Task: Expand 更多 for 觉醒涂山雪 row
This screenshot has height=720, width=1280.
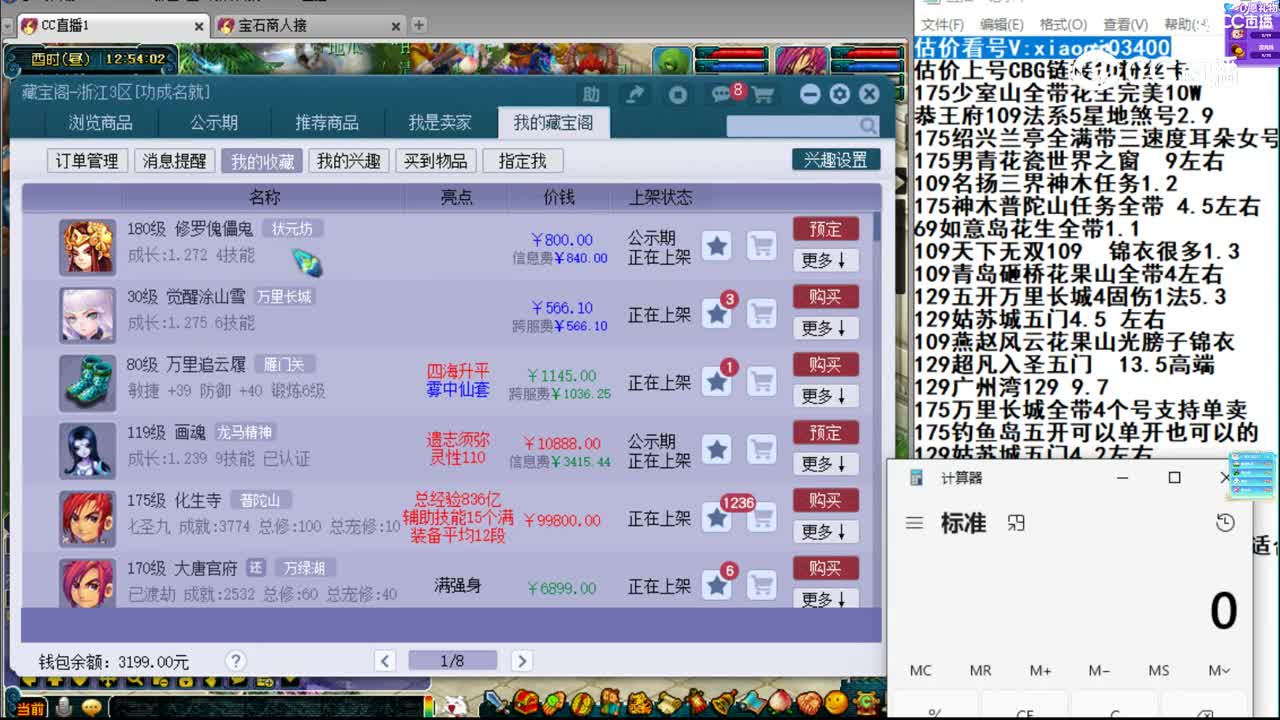Action: [826, 328]
